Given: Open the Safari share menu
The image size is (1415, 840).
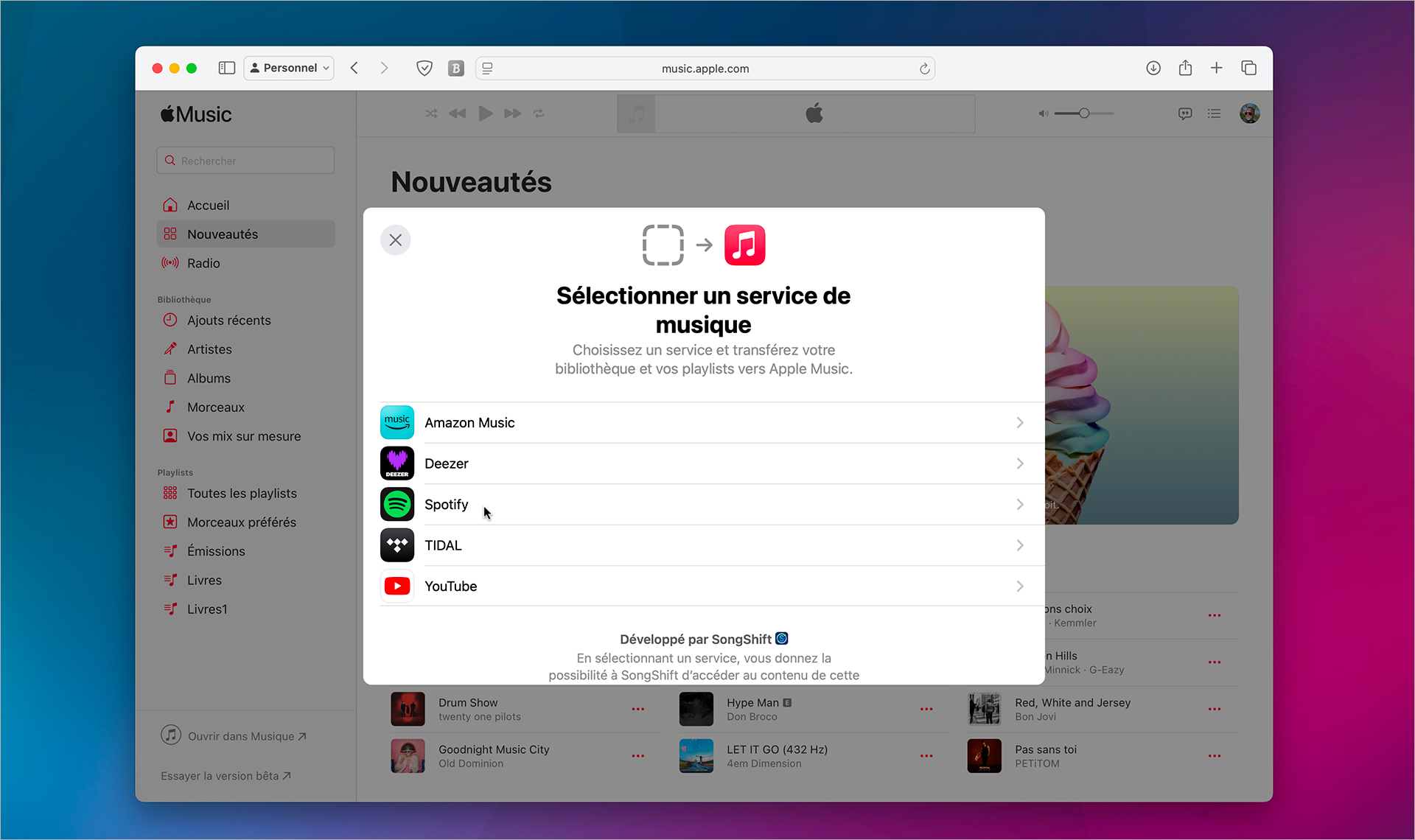Looking at the screenshot, I should point(1185,68).
